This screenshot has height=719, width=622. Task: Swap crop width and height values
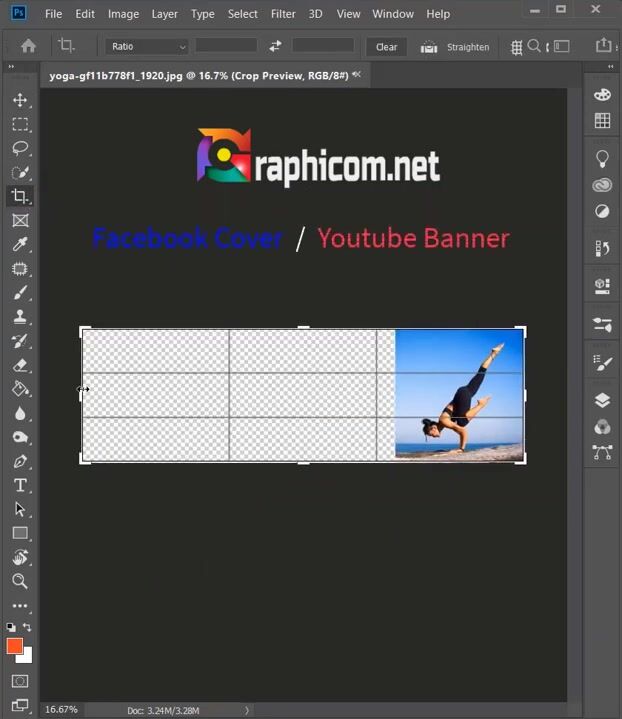tap(275, 46)
